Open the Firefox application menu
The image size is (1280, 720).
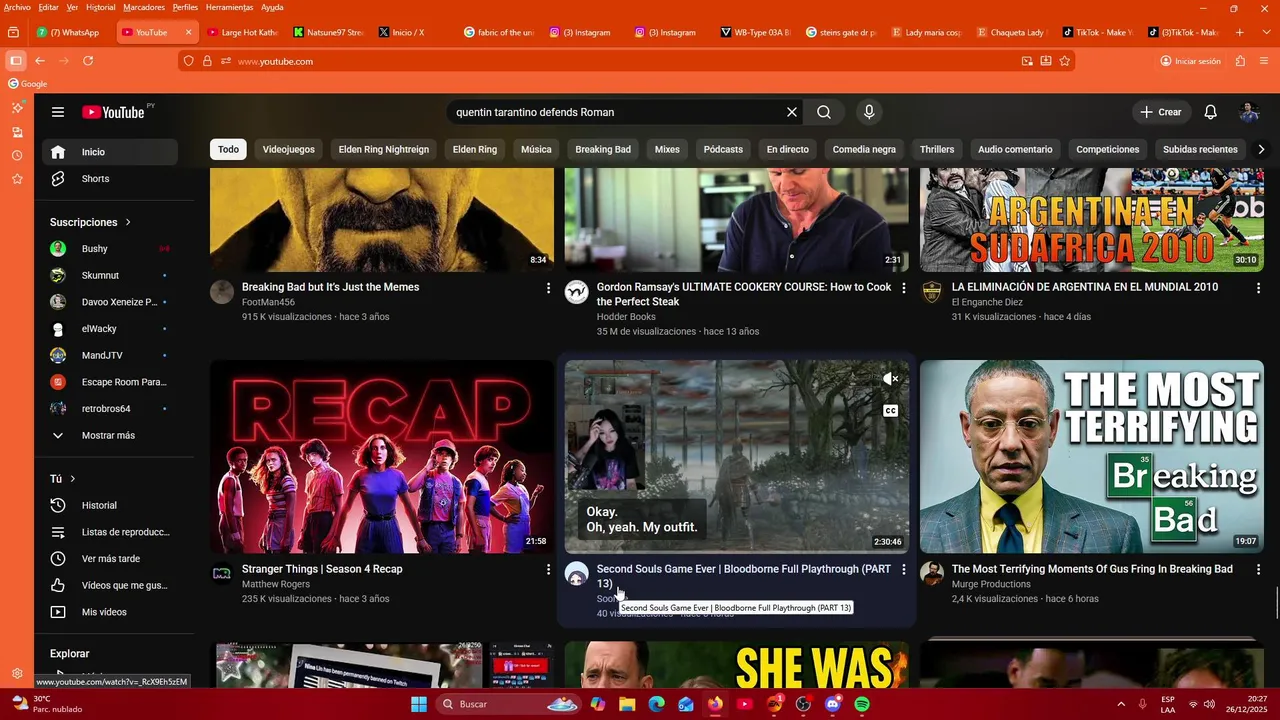(x=1264, y=61)
